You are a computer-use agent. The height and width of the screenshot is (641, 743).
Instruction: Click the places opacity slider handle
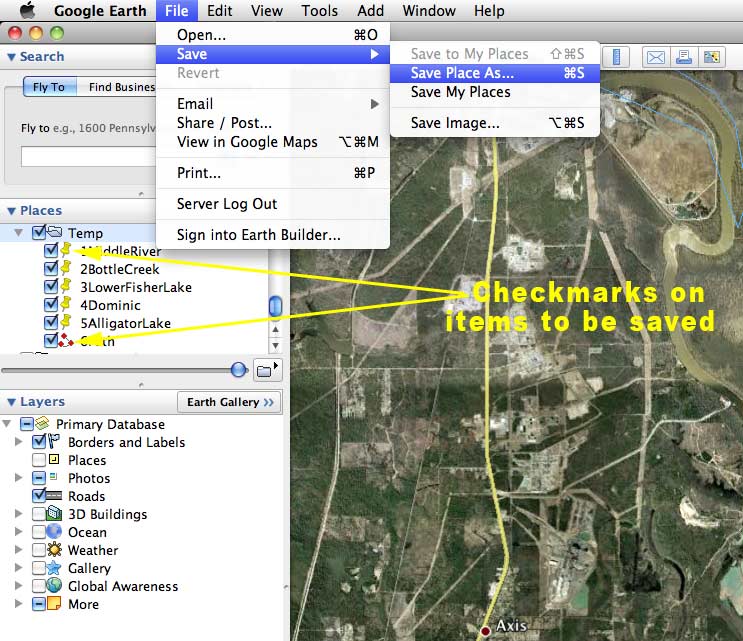[x=239, y=370]
